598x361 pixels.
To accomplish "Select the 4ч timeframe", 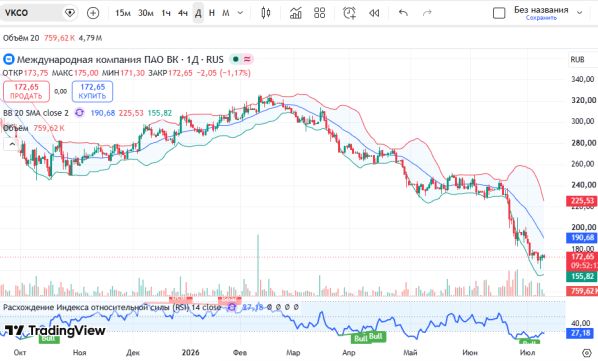I will click(x=183, y=13).
